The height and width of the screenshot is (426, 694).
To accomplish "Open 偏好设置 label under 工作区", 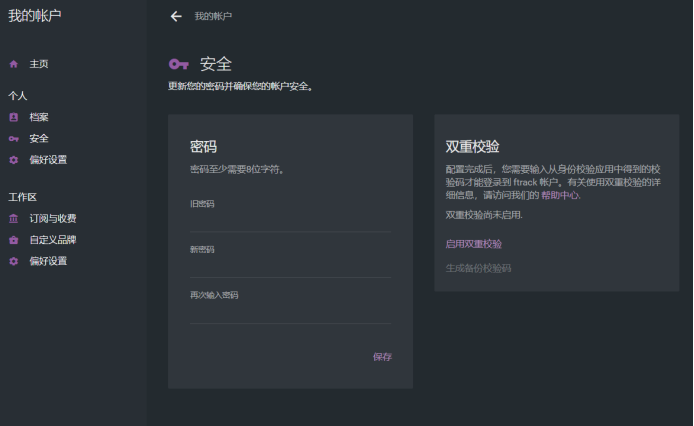I will [x=48, y=262].
